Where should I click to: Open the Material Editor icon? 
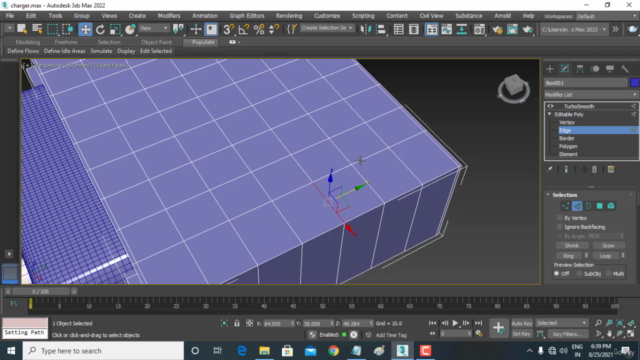coord(480,29)
